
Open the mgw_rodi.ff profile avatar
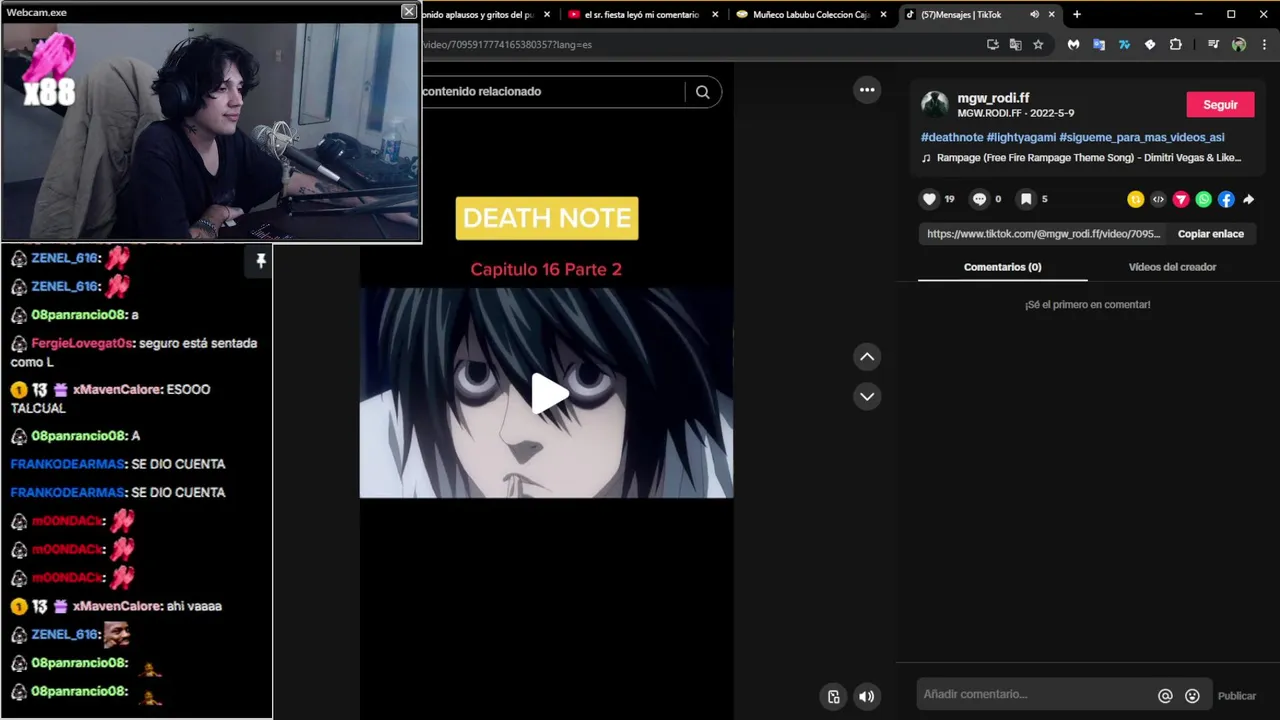tap(934, 104)
